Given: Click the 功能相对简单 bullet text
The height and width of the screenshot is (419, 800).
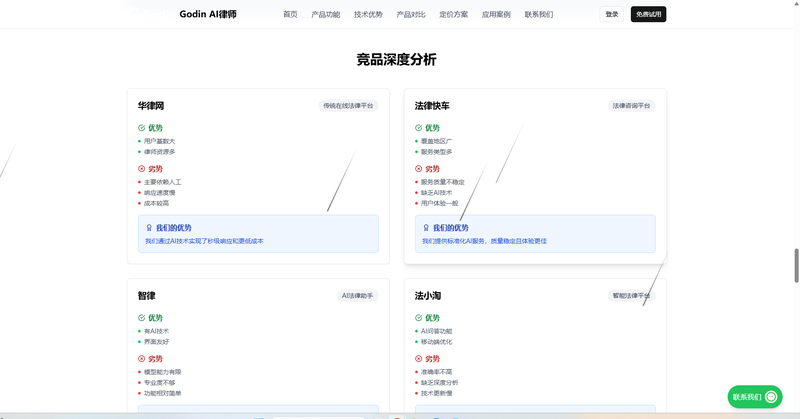Looking at the screenshot, I should (x=162, y=393).
